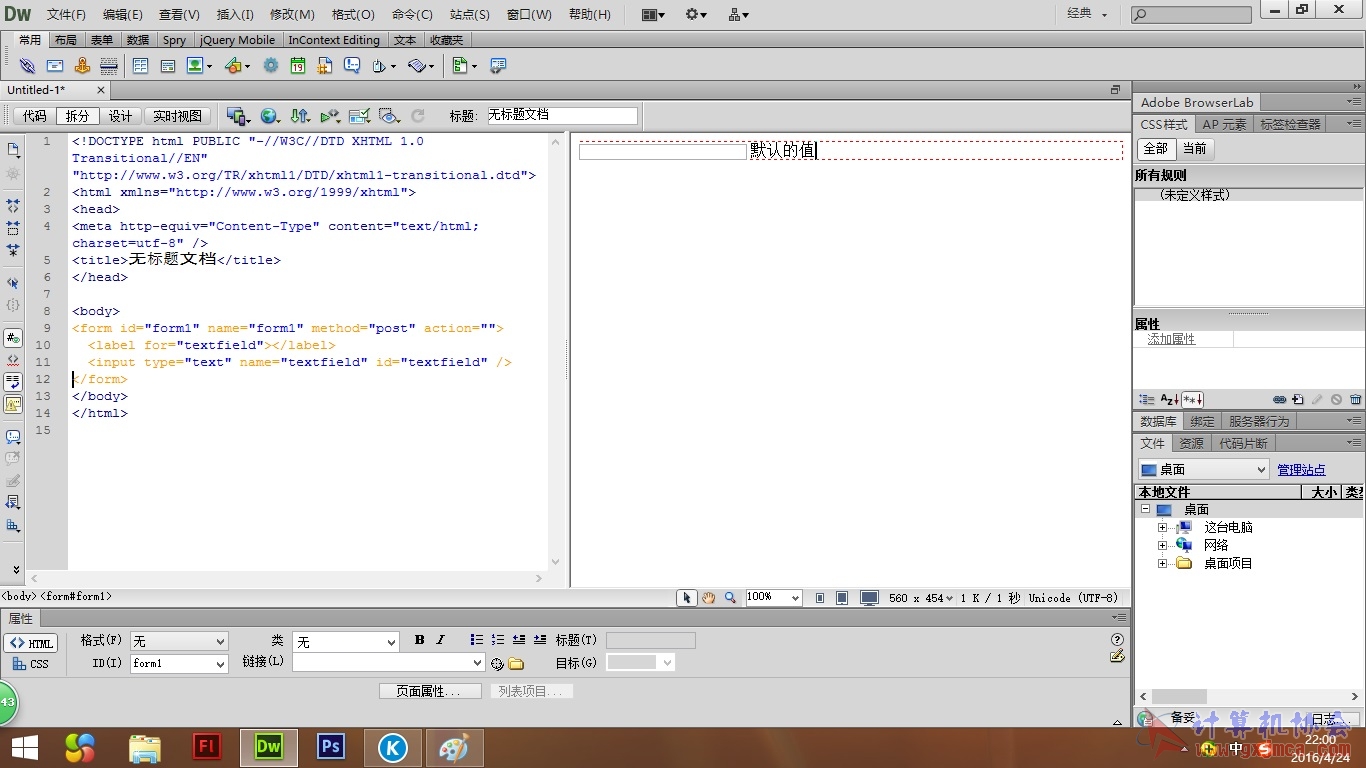Open the 插入(I) menu
The width and height of the screenshot is (1366, 768).
click(236, 14)
